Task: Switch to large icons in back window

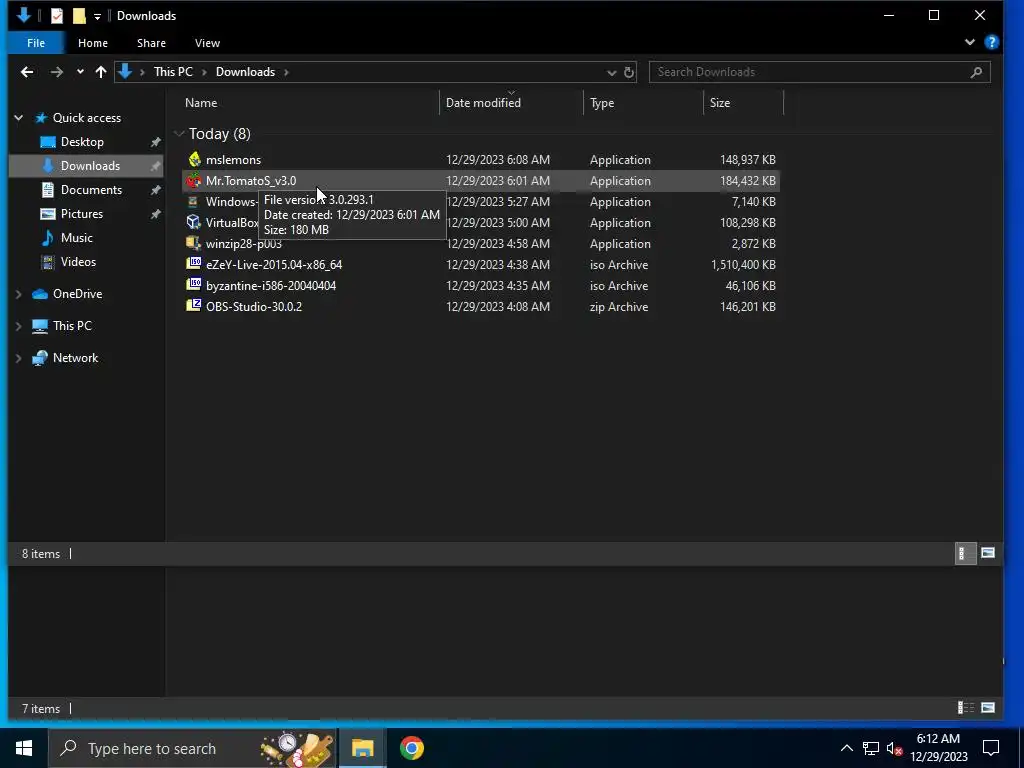Action: 987,708
